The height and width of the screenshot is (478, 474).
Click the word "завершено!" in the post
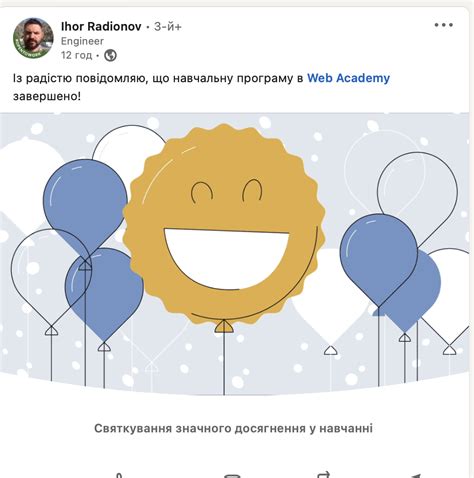click(47, 96)
